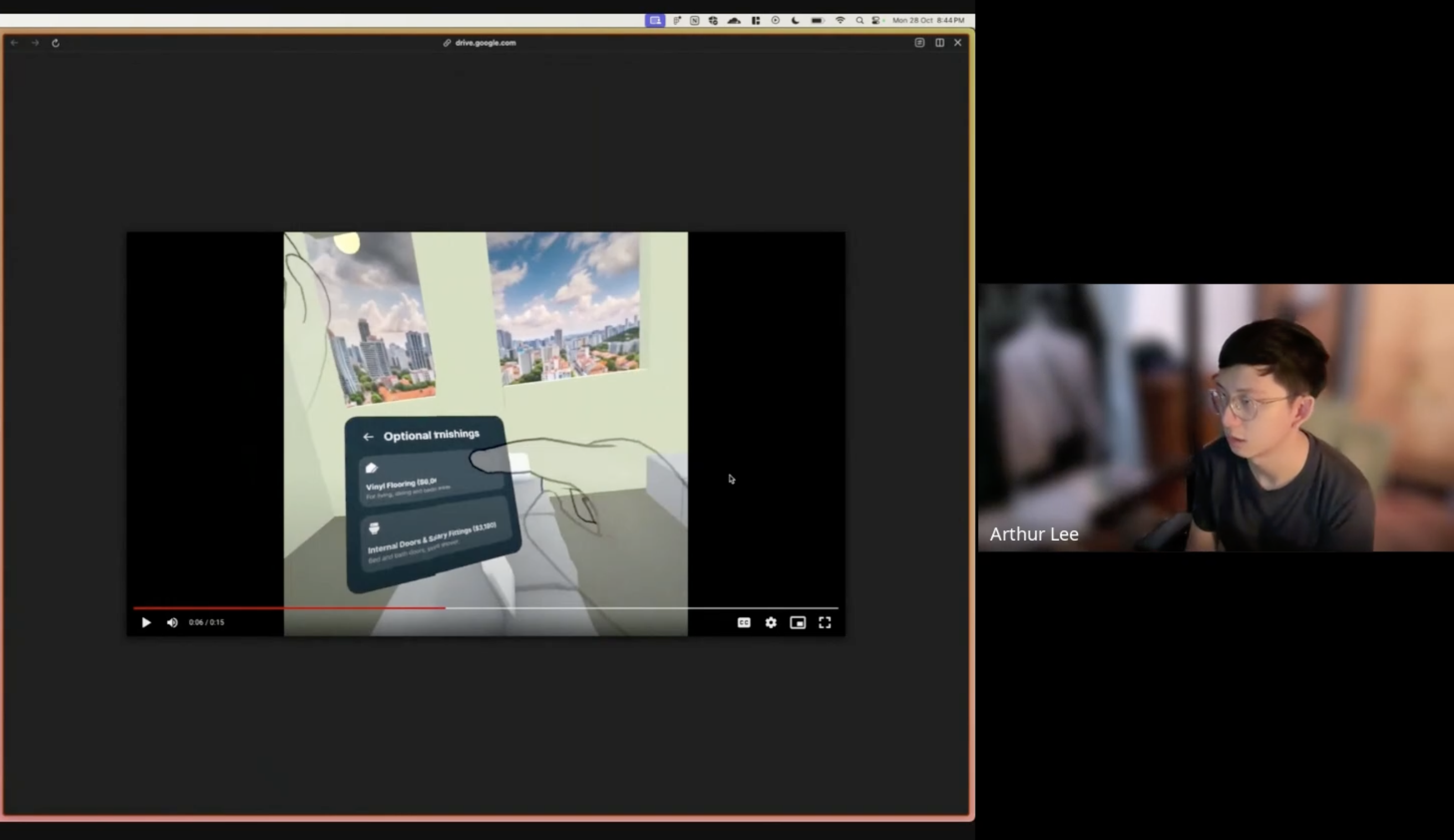1454x840 pixels.
Task: Go forward to next page
Action: coord(35,43)
